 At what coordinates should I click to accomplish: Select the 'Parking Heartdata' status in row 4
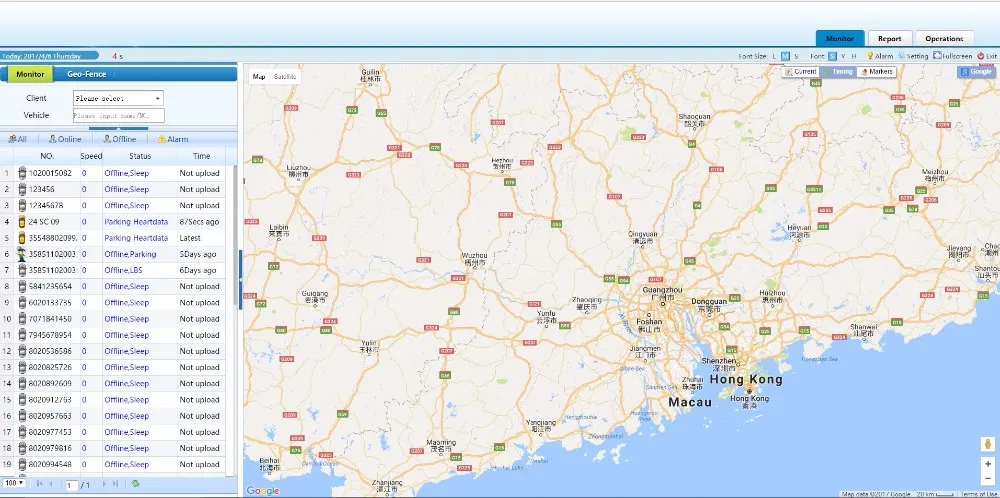tap(136, 221)
